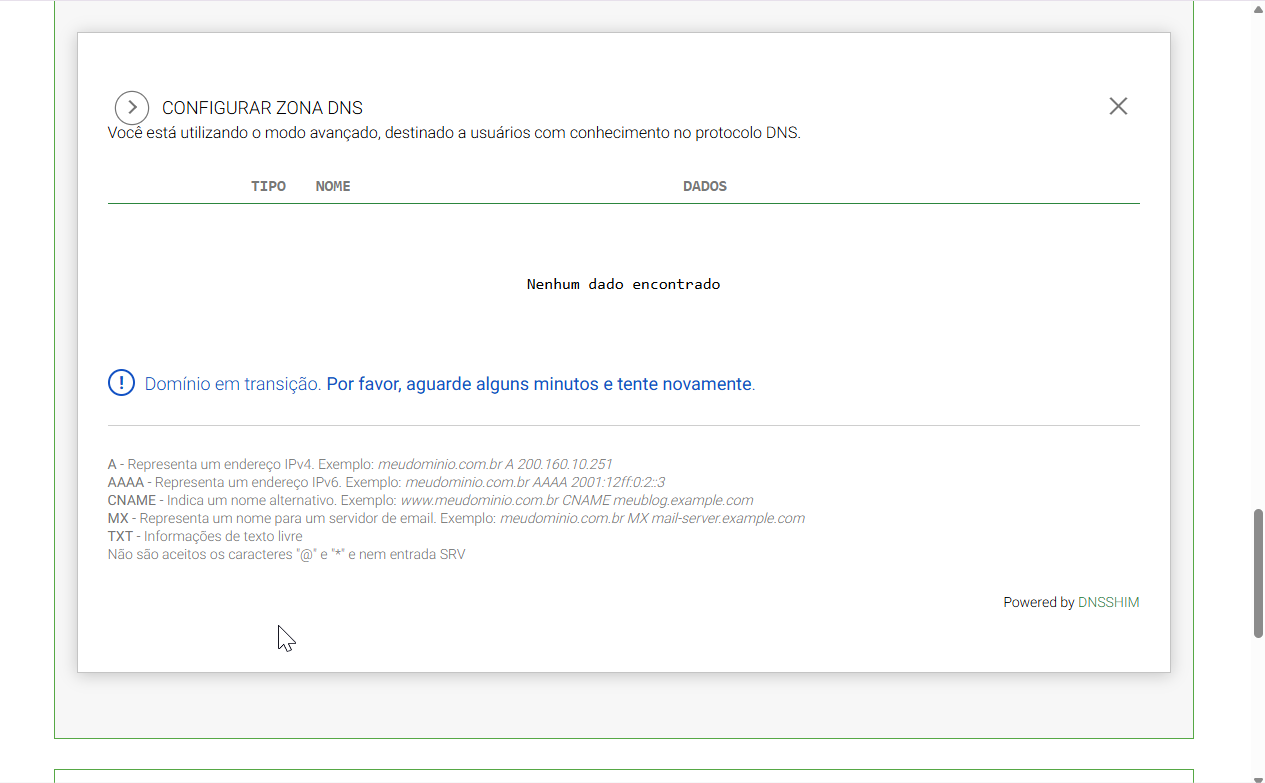Click the exclamation warning icon near Domínio em transição
1265x783 pixels.
click(121, 382)
